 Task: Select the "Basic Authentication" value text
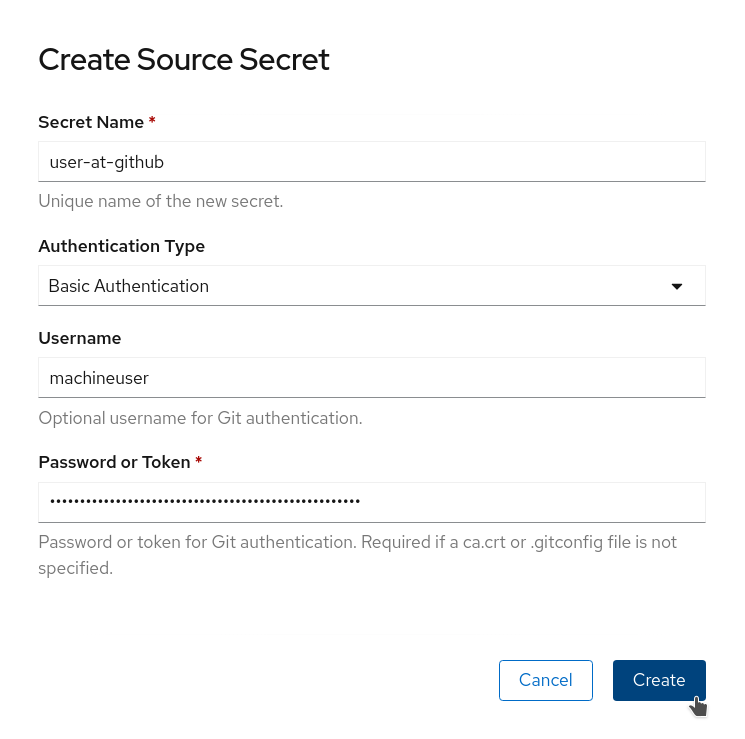pyautogui.click(x=129, y=286)
